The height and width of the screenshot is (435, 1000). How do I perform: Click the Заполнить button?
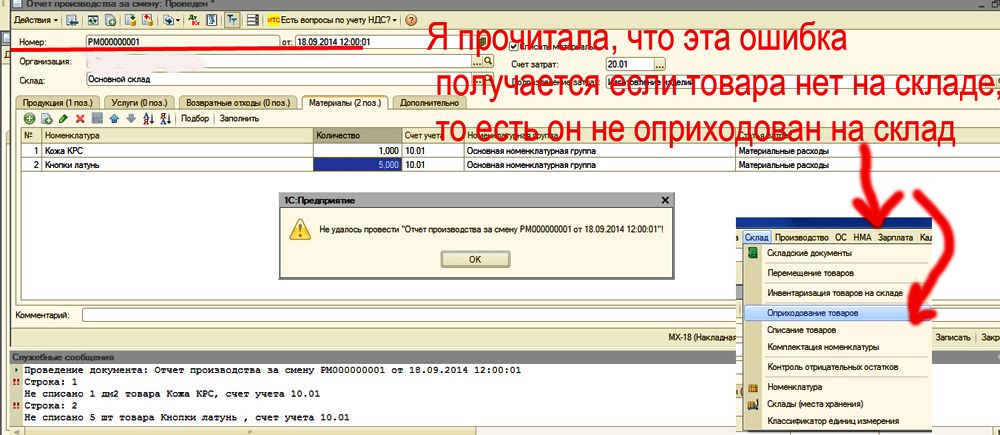coord(239,119)
